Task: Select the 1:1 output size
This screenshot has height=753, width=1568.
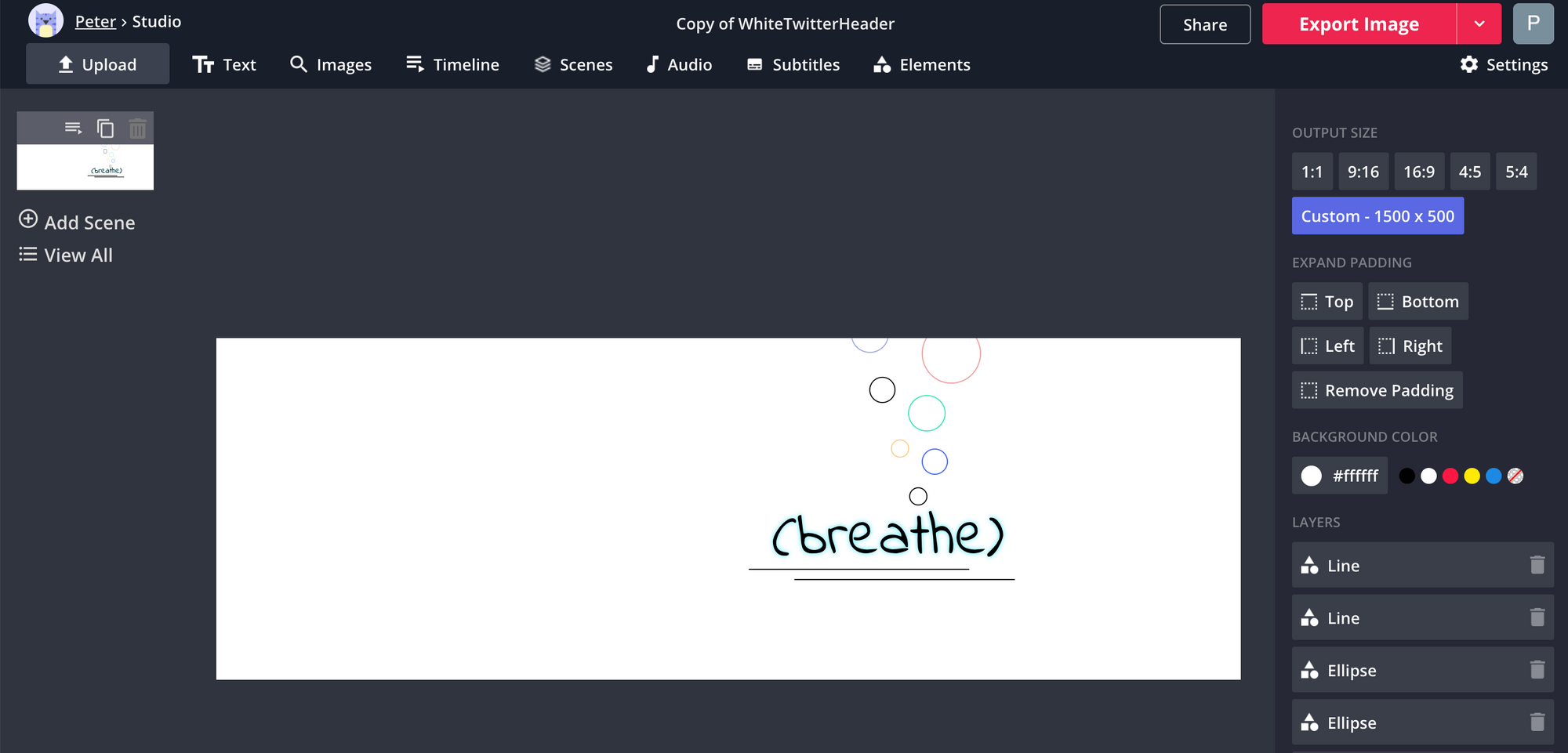Action: pos(1312,172)
